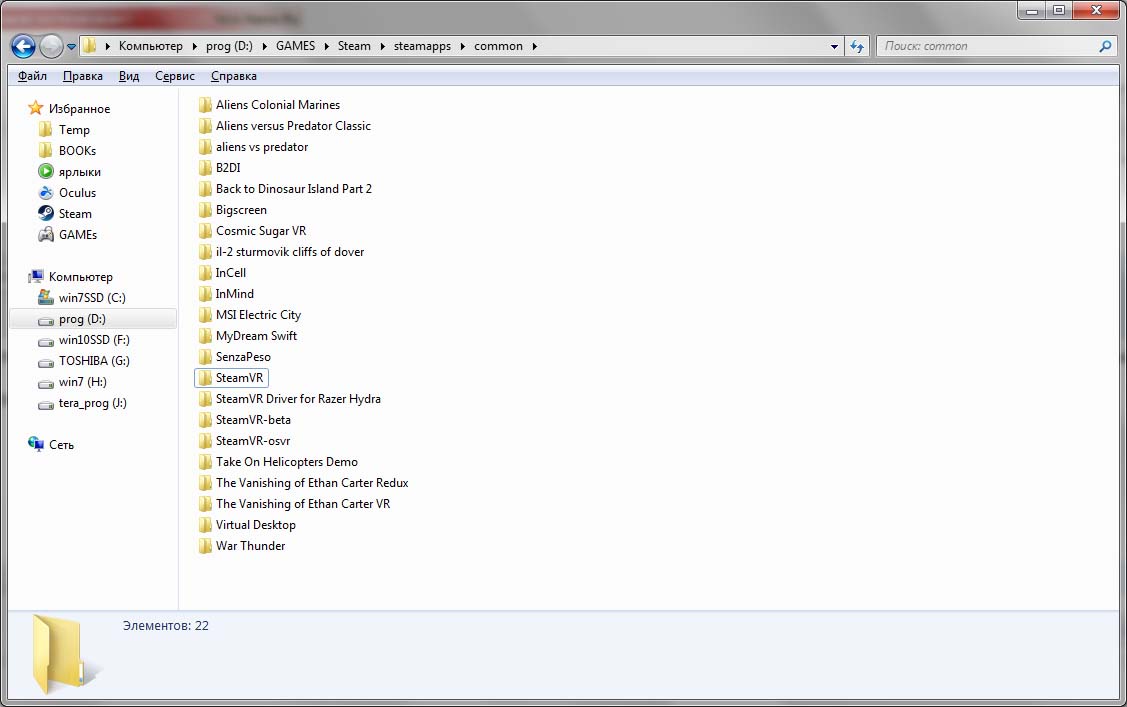Viewport: 1127px width, 707px height.
Task: Open the Правка menu
Action: click(83, 76)
